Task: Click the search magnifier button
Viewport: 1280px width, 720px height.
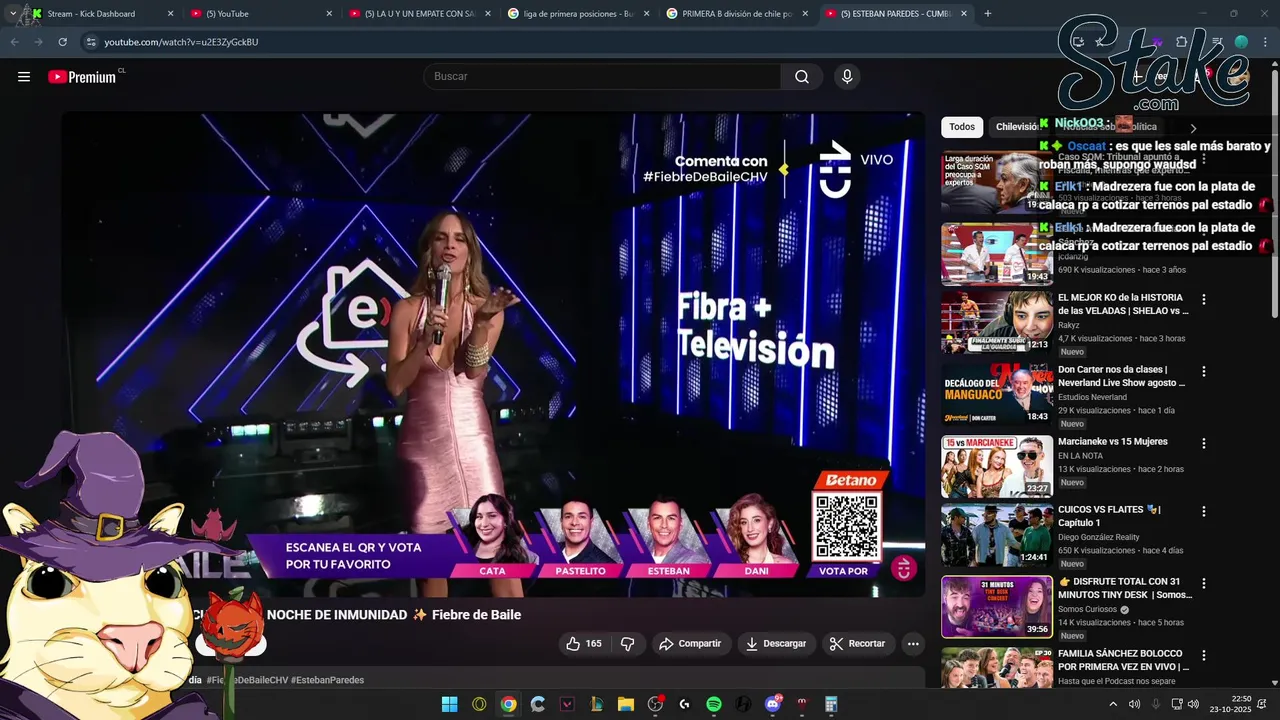Action: 802,77
